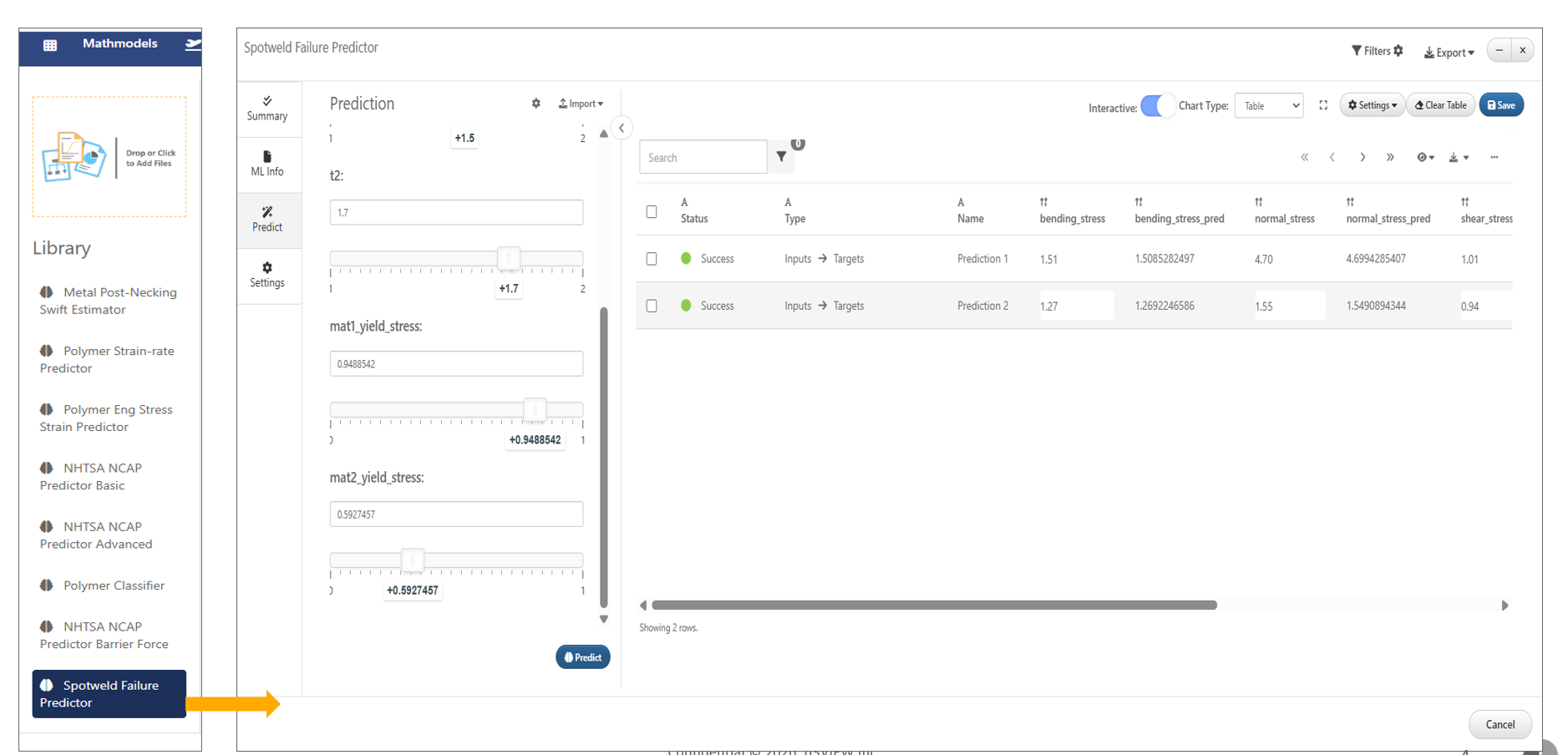Open the Import dropdown in Prediction
1568x755 pixels.
(x=581, y=104)
